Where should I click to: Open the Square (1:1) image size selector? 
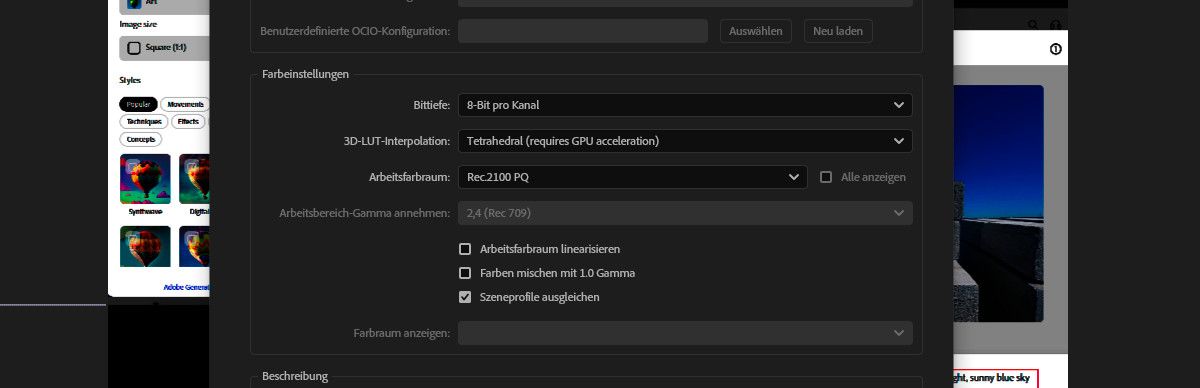pos(165,48)
